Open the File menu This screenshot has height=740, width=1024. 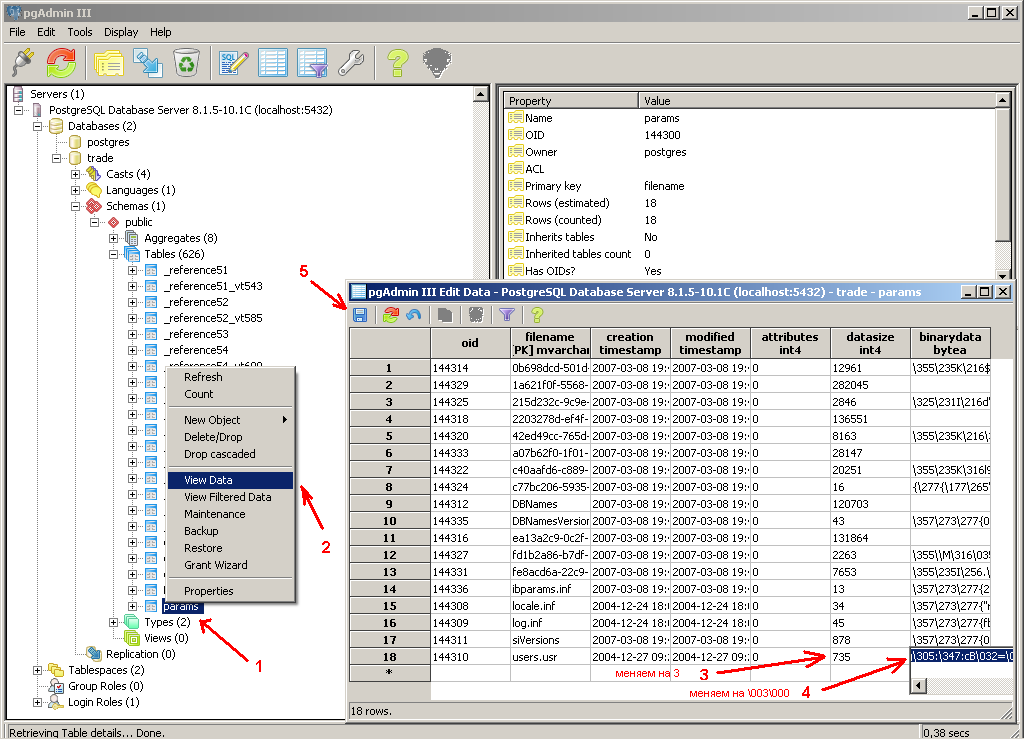click(x=17, y=32)
